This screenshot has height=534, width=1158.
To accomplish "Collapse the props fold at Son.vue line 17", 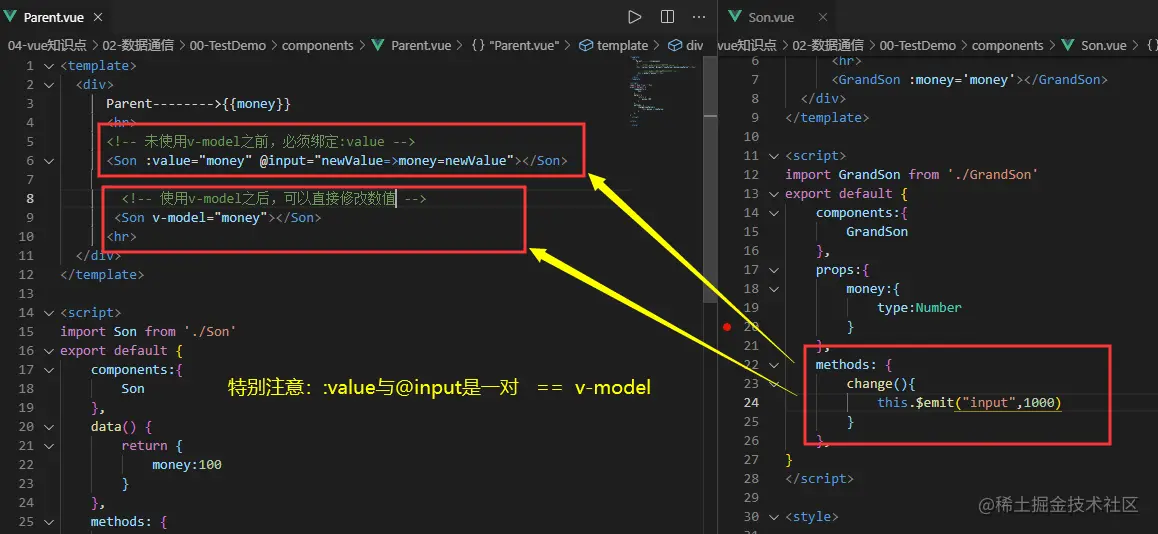I will pos(773,270).
